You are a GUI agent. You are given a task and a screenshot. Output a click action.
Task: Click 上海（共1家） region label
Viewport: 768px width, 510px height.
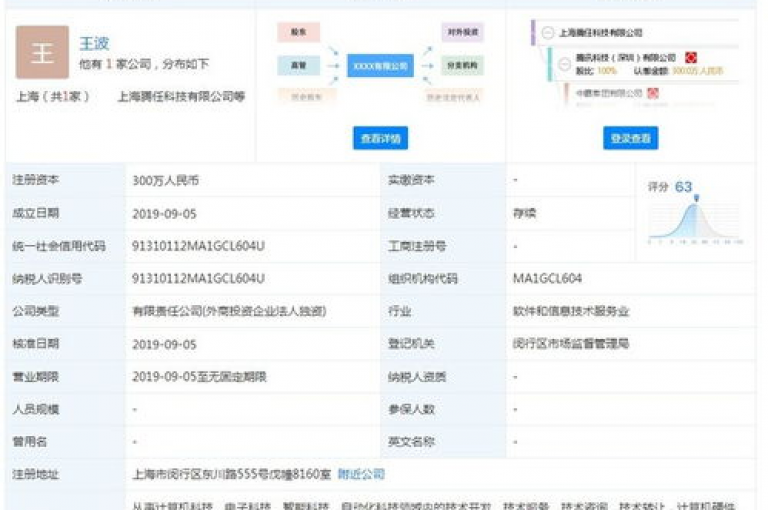(52, 97)
